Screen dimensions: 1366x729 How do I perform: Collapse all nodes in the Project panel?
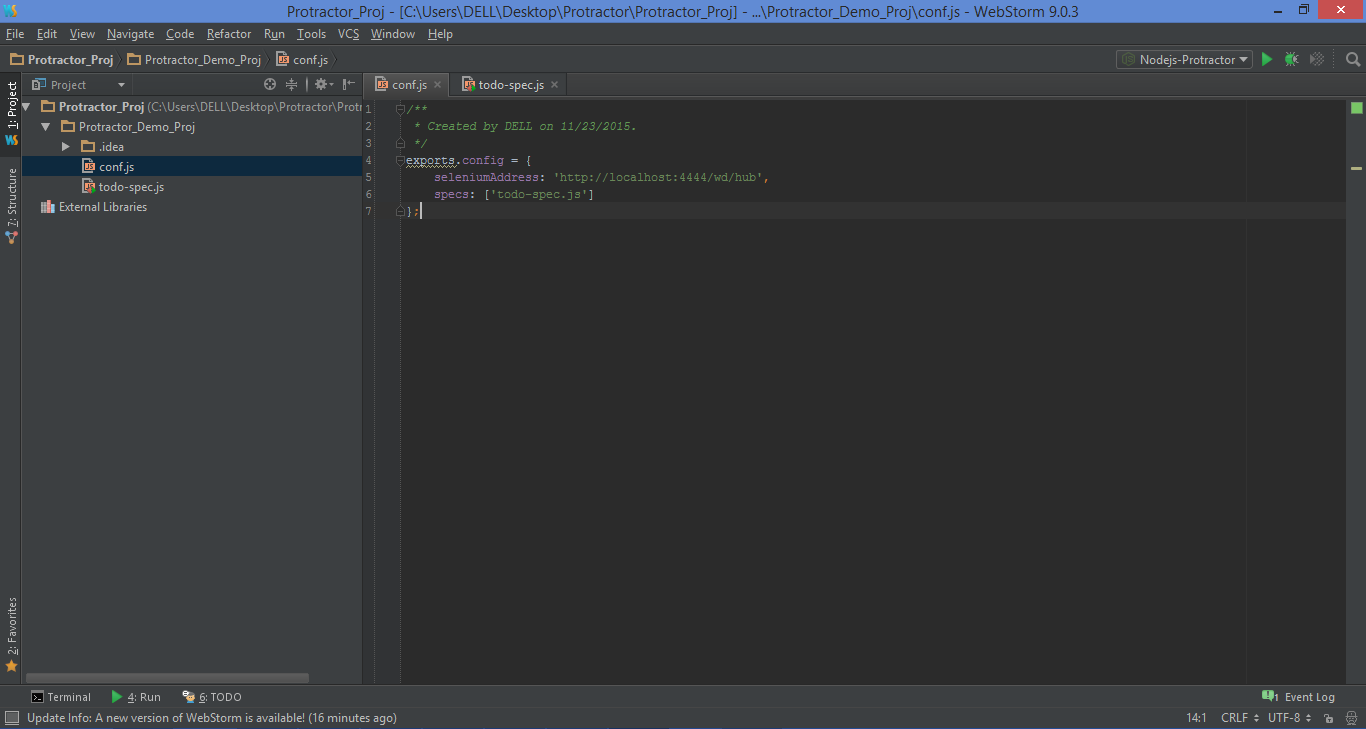pyautogui.click(x=291, y=84)
